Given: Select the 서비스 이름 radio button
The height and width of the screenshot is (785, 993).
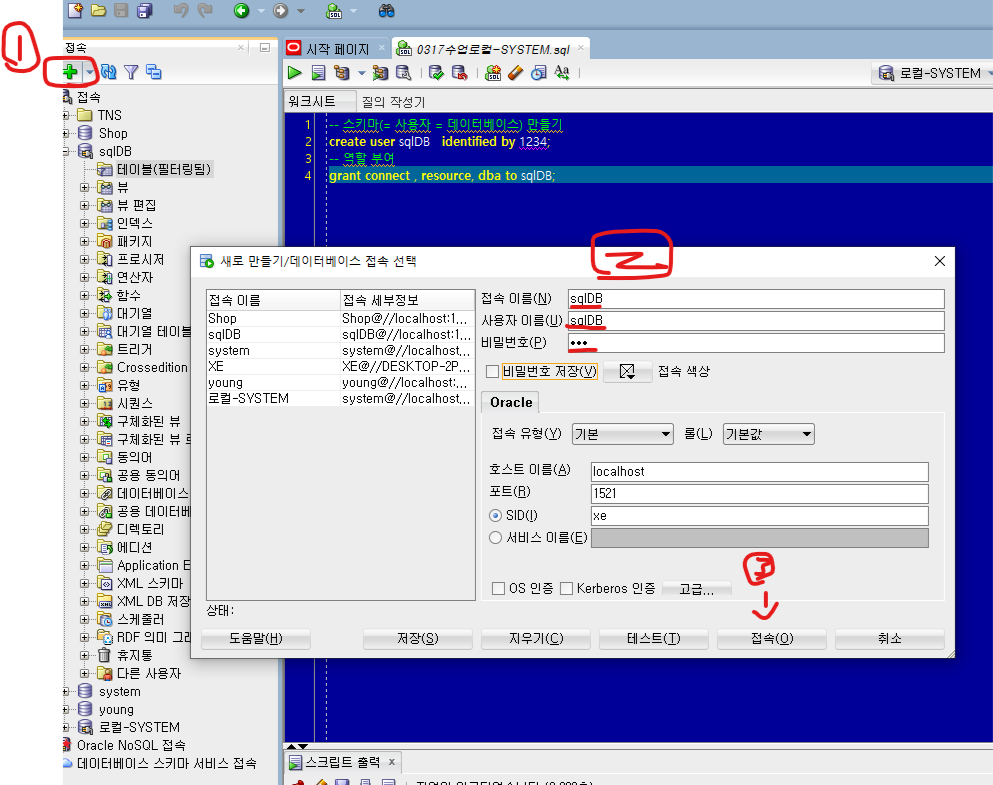Looking at the screenshot, I should pos(495,538).
